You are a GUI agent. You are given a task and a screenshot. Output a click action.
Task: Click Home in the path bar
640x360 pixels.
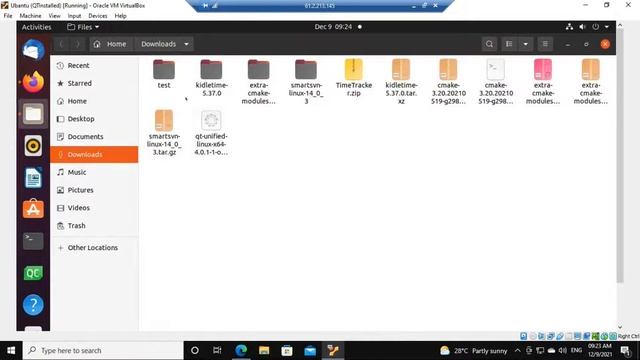click(x=110, y=44)
